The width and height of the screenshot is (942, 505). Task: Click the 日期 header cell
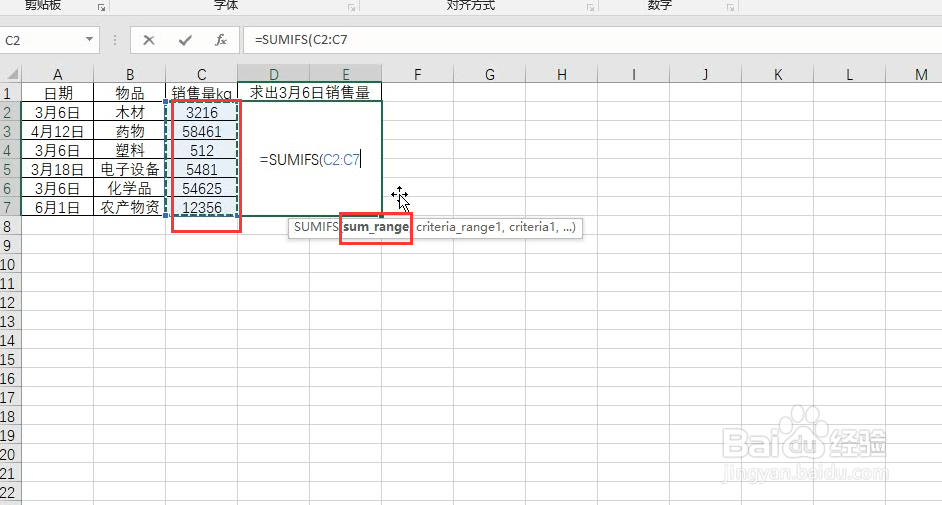coord(58,93)
